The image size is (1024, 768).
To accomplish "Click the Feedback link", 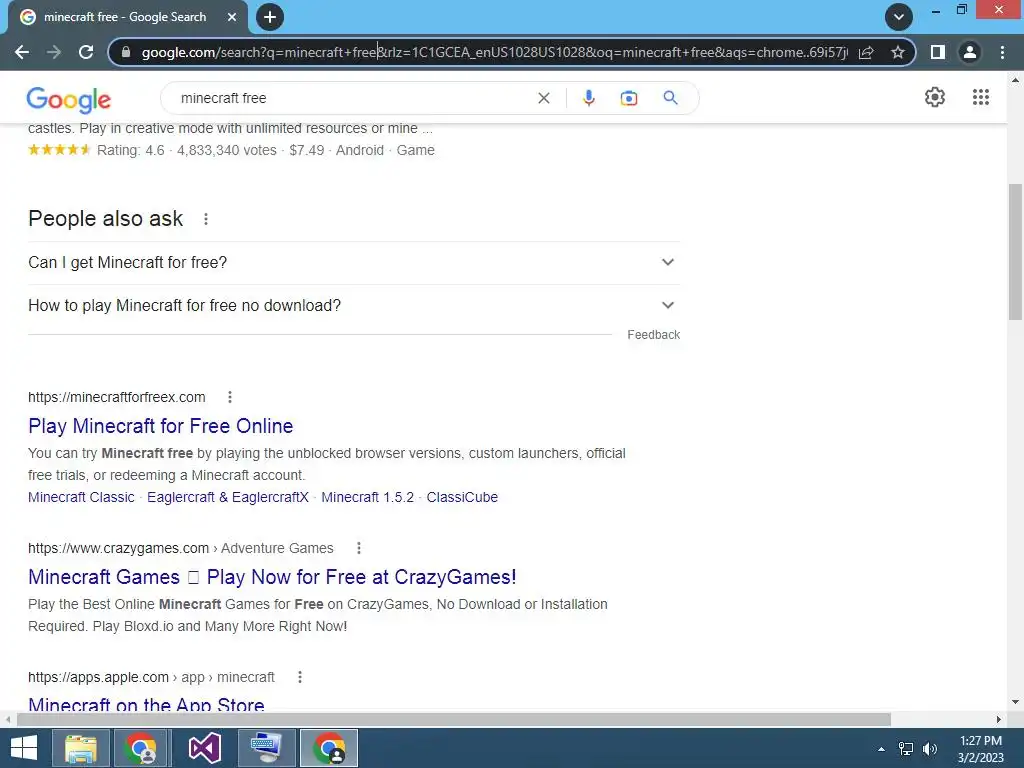I will pos(654,334).
